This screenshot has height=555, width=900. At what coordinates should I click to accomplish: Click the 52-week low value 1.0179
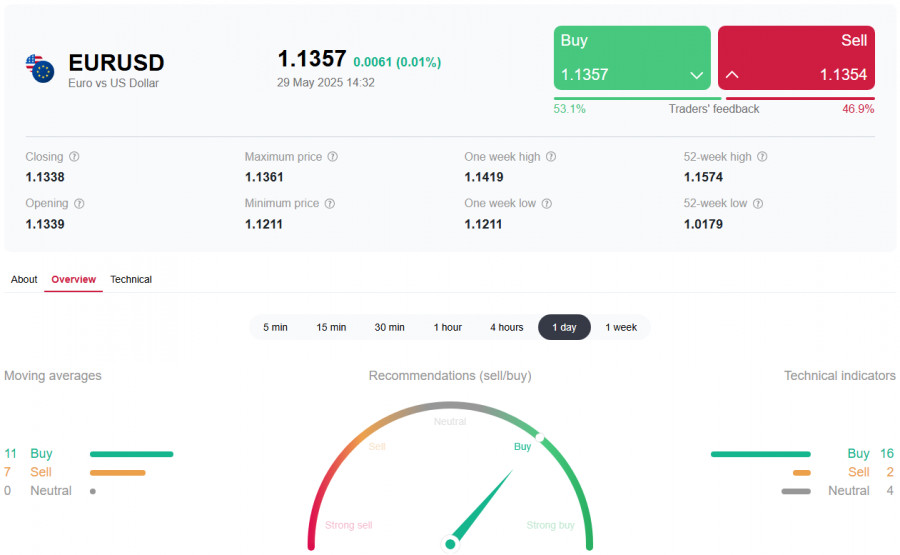click(703, 224)
